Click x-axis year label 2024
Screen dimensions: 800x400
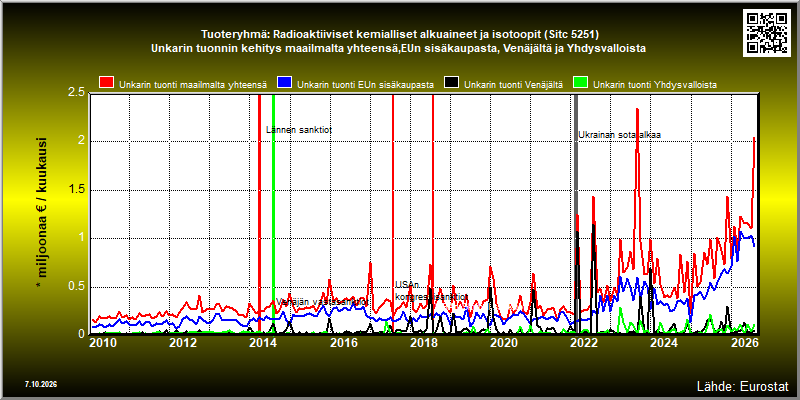663,342
